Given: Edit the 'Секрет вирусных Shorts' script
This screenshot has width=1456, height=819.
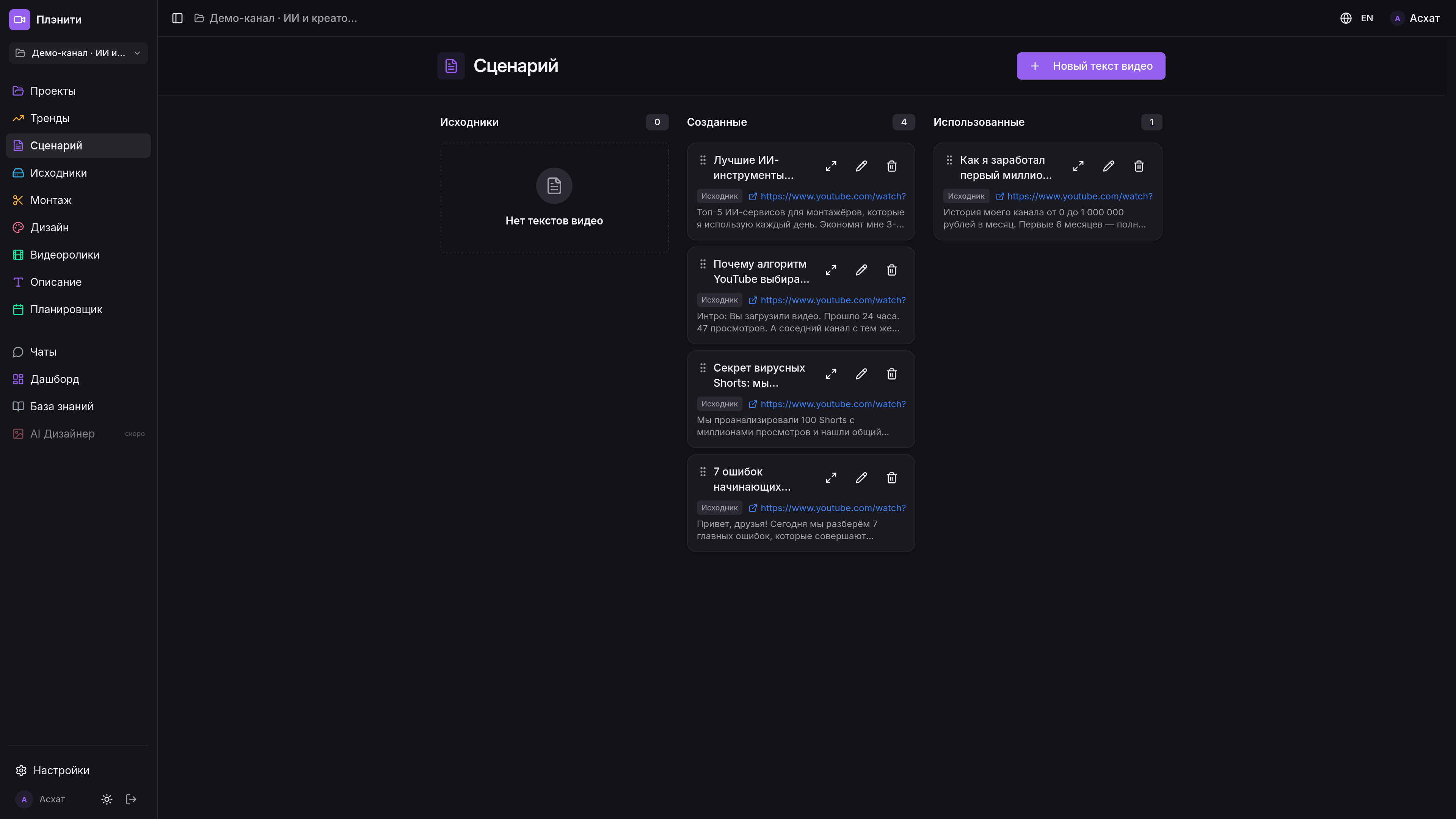Looking at the screenshot, I should click(x=861, y=374).
